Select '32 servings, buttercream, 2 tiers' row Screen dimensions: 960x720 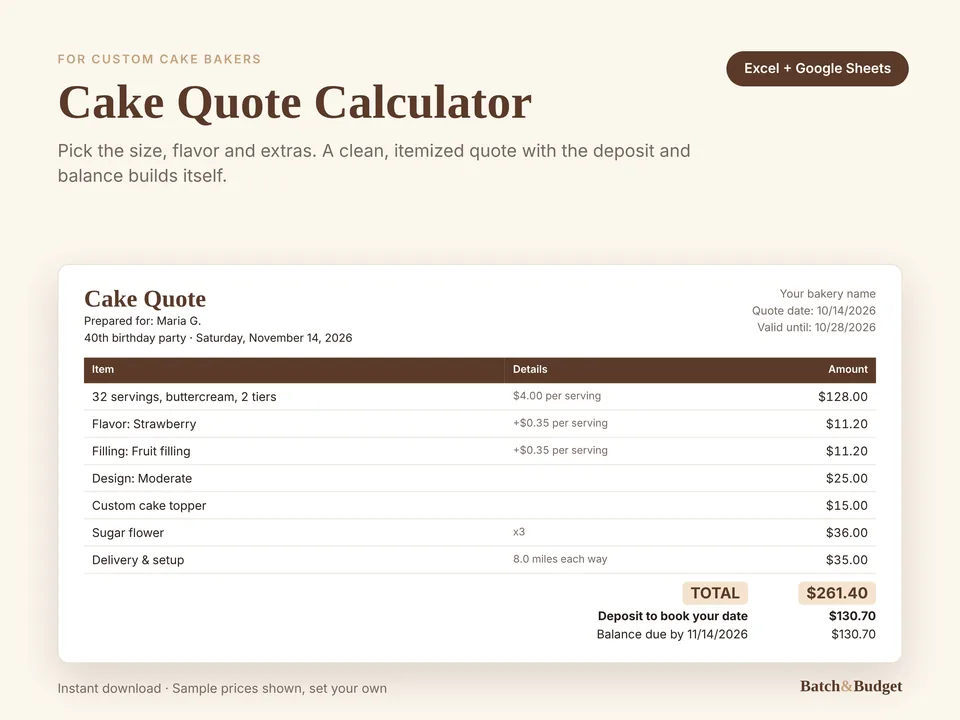click(480, 397)
